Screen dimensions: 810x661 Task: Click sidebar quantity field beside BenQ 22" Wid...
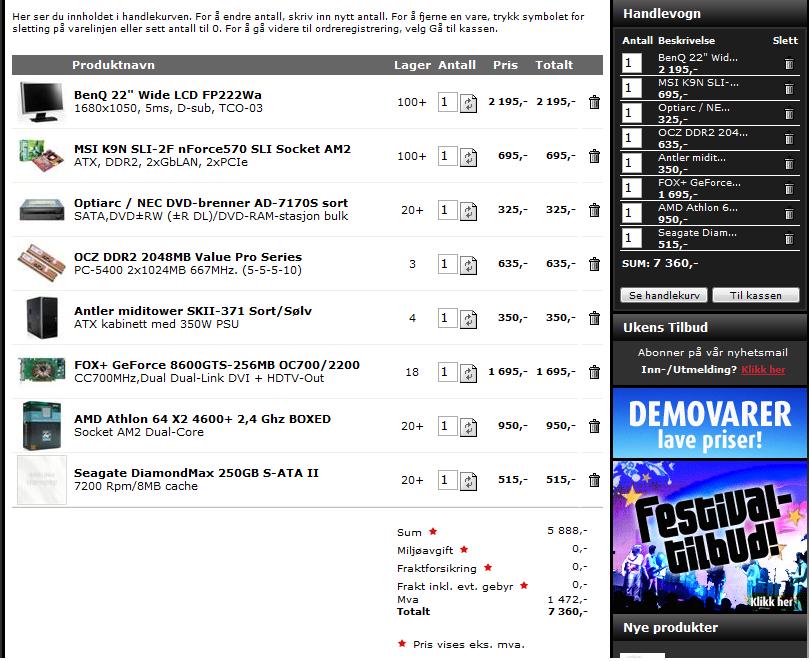632,64
